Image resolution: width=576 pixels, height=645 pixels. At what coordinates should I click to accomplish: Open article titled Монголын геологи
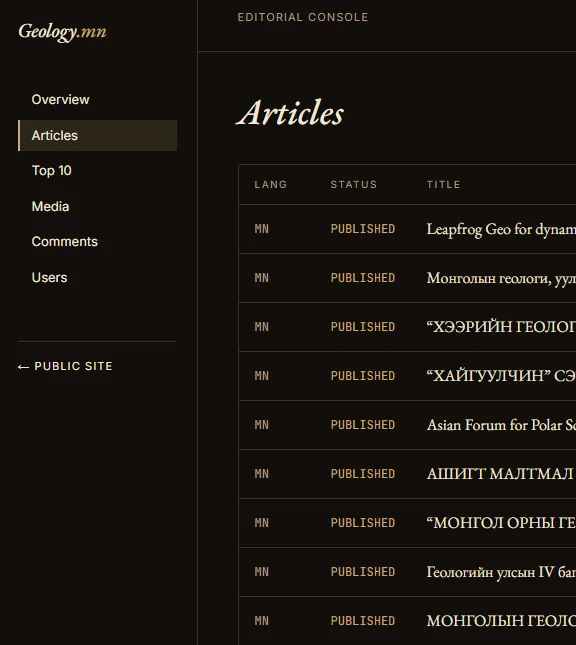[501, 278]
